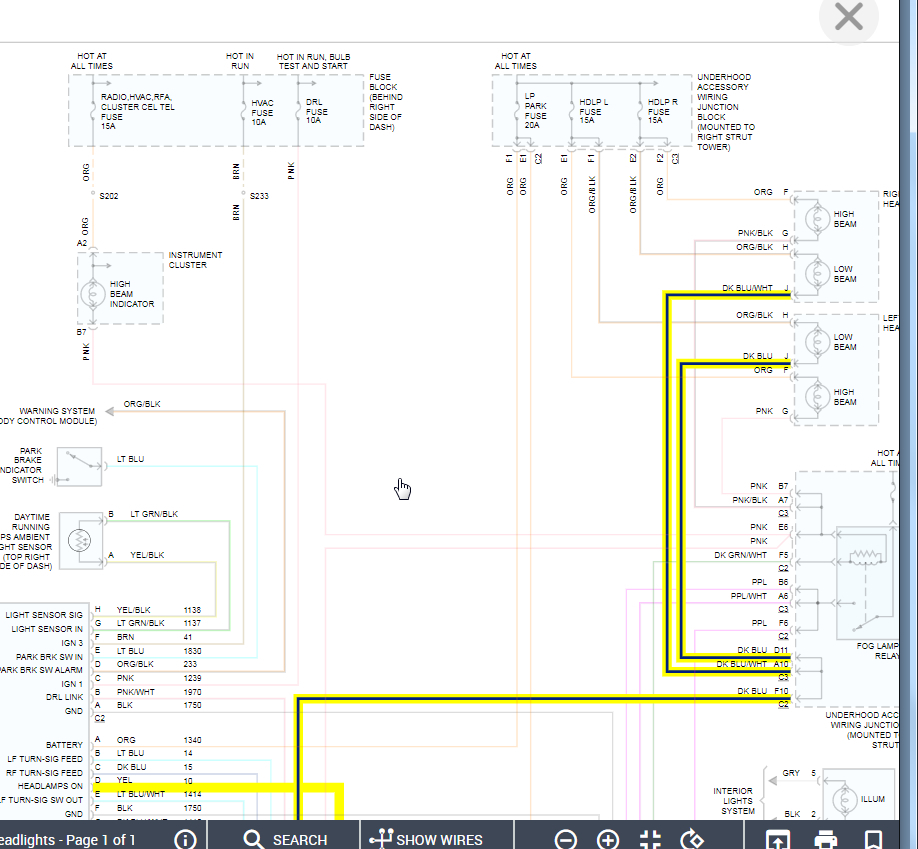Click the bookmark icon
This screenshot has width=918, height=849.
(873, 839)
